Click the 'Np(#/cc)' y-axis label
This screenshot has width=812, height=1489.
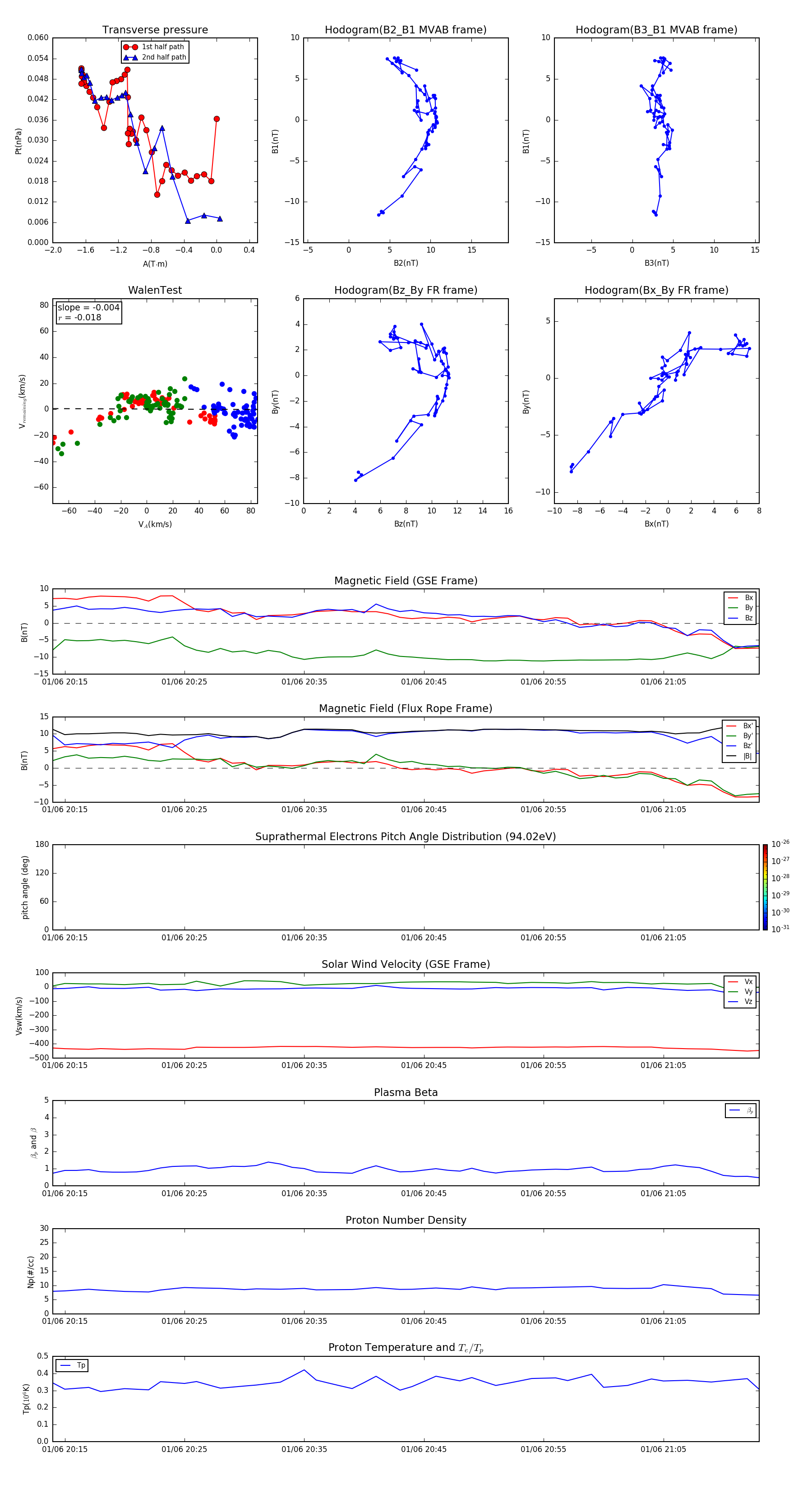(x=31, y=1272)
